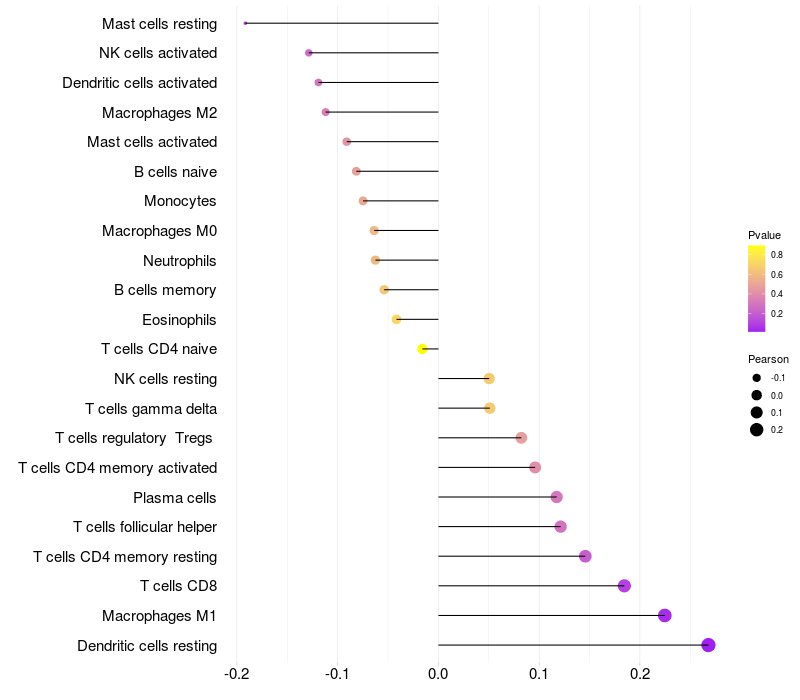Select the T cells CD8 data point

(624, 586)
